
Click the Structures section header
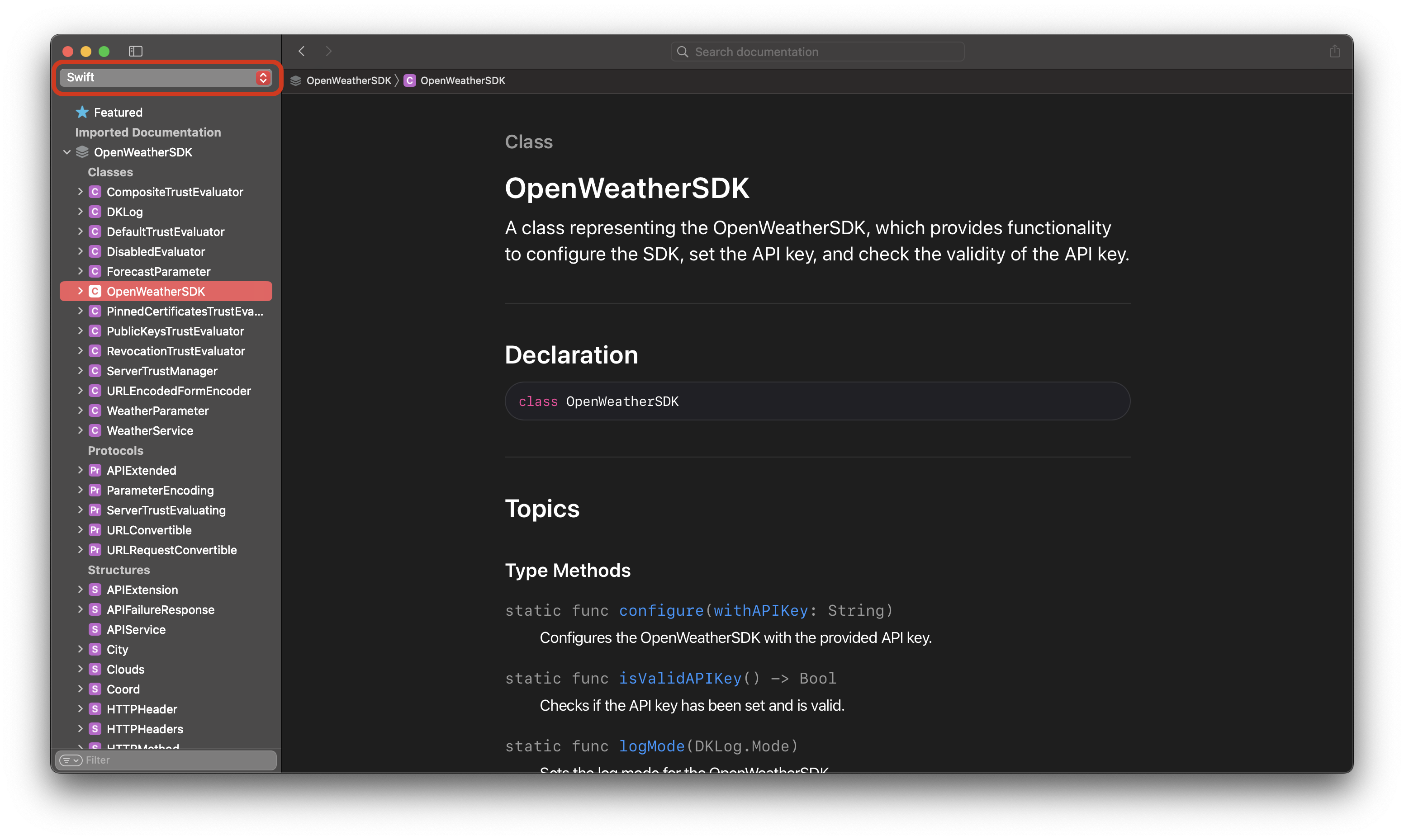click(x=119, y=570)
